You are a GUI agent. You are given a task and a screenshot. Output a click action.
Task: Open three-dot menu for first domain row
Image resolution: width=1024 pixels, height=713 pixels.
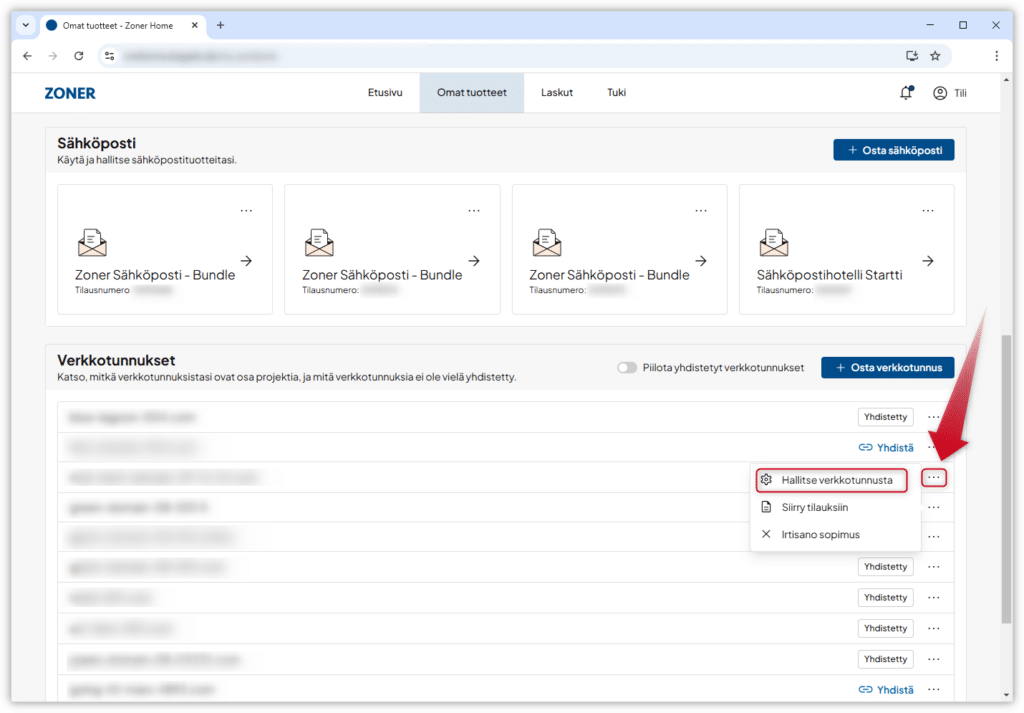point(933,417)
